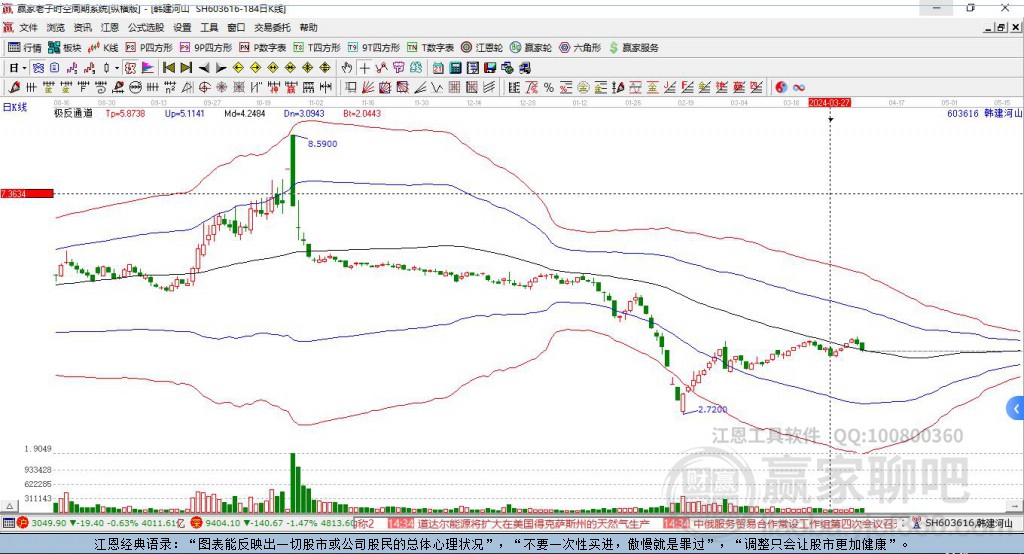Open the 板块 sectors view
Screen dimensions: 1024x554
click(64, 48)
